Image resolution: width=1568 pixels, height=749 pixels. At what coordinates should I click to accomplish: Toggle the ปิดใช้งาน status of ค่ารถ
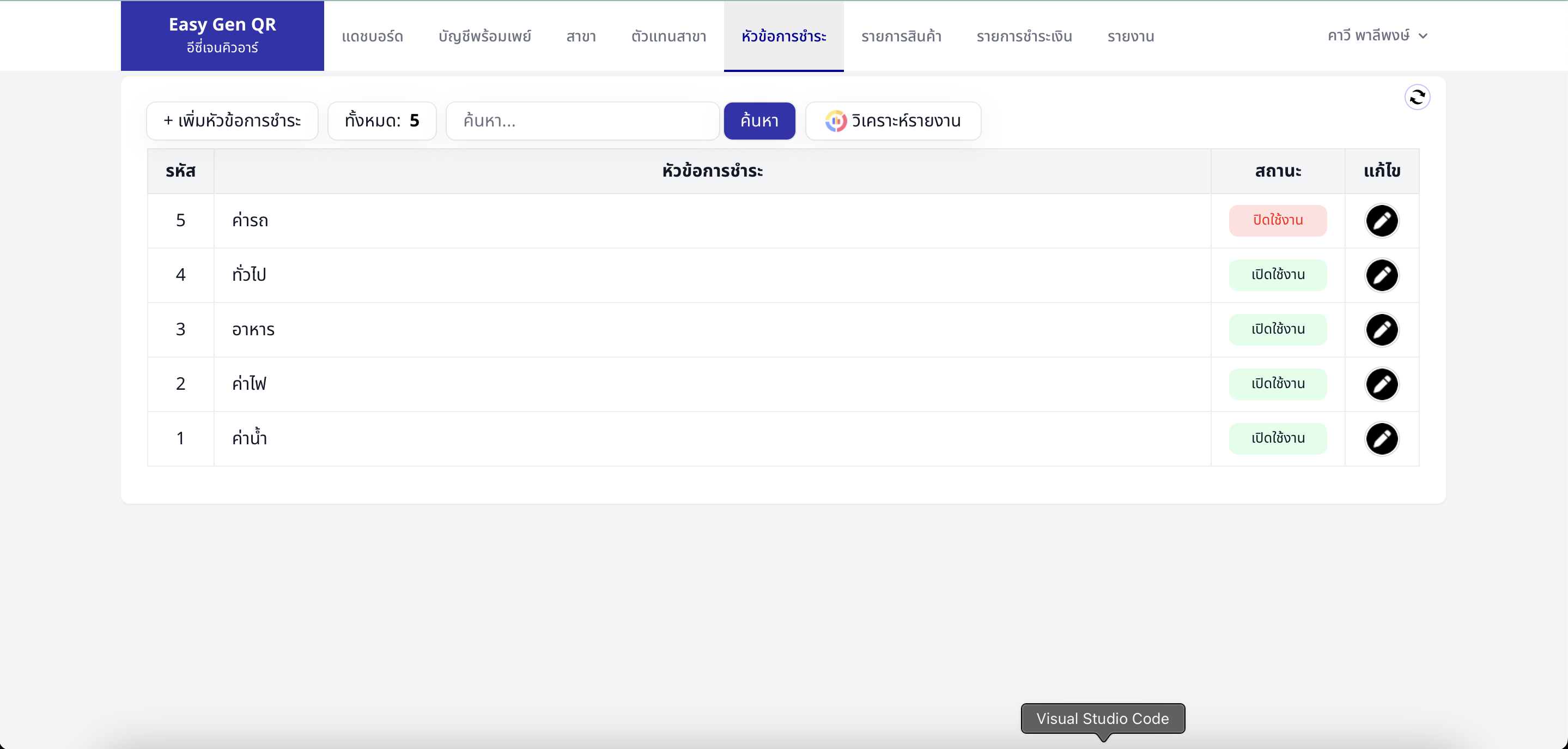1278,220
